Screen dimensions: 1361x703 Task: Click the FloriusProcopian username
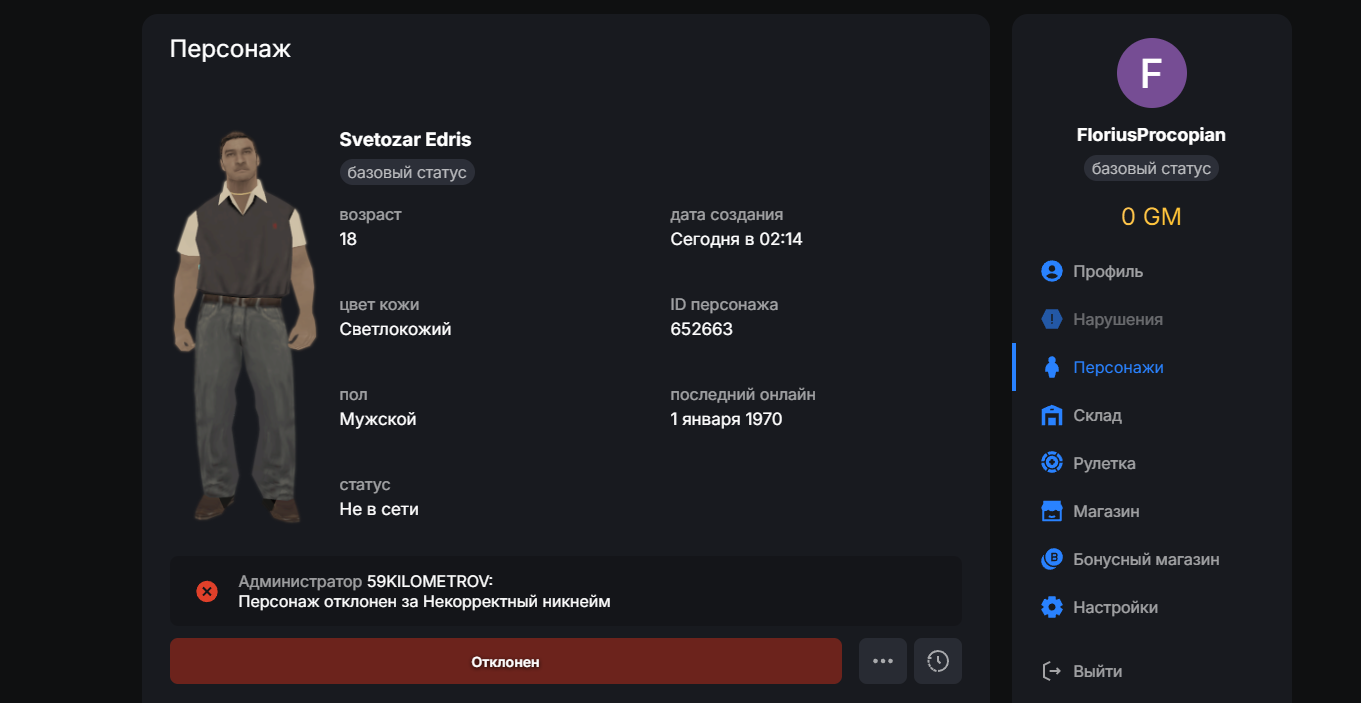pos(1151,135)
